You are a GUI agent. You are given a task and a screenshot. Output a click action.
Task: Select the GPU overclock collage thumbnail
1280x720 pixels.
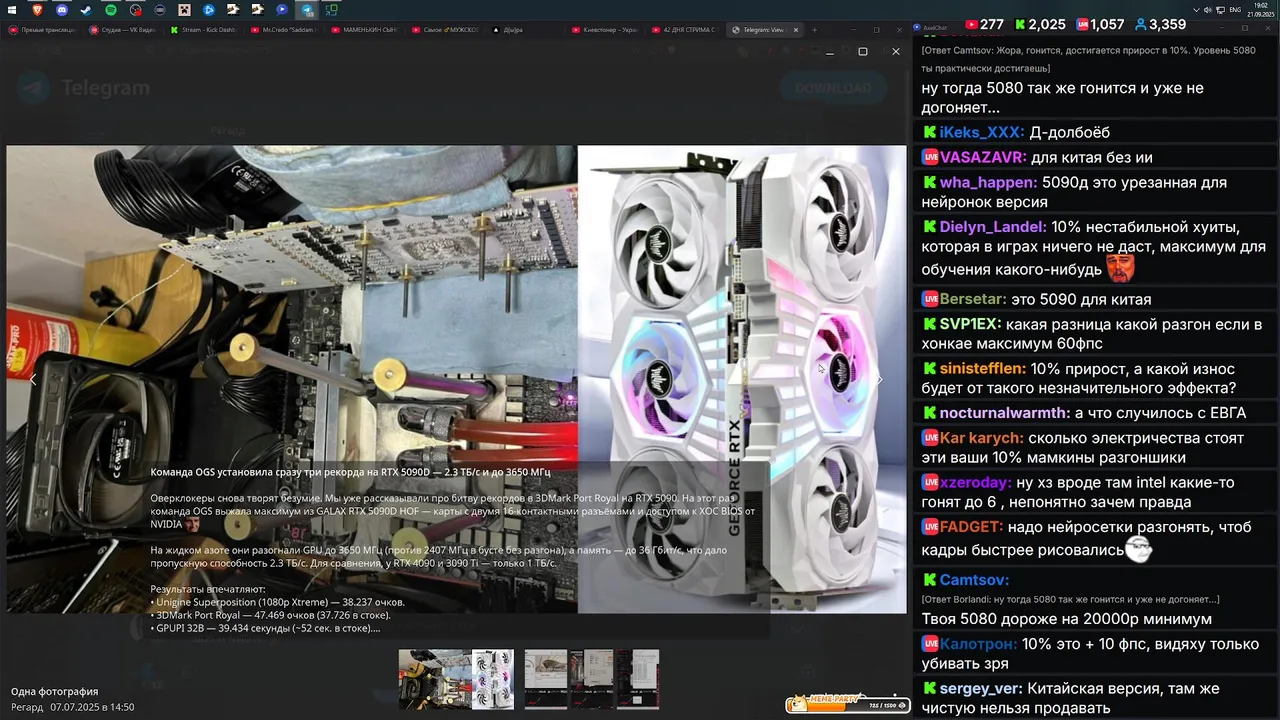pos(456,679)
